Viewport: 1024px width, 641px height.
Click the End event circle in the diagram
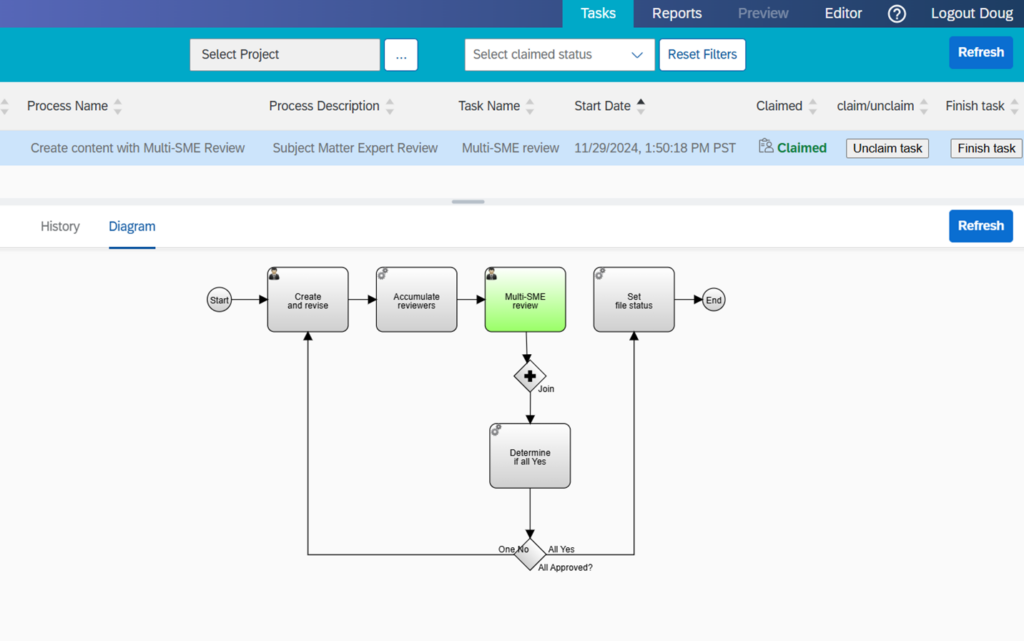[x=712, y=299]
